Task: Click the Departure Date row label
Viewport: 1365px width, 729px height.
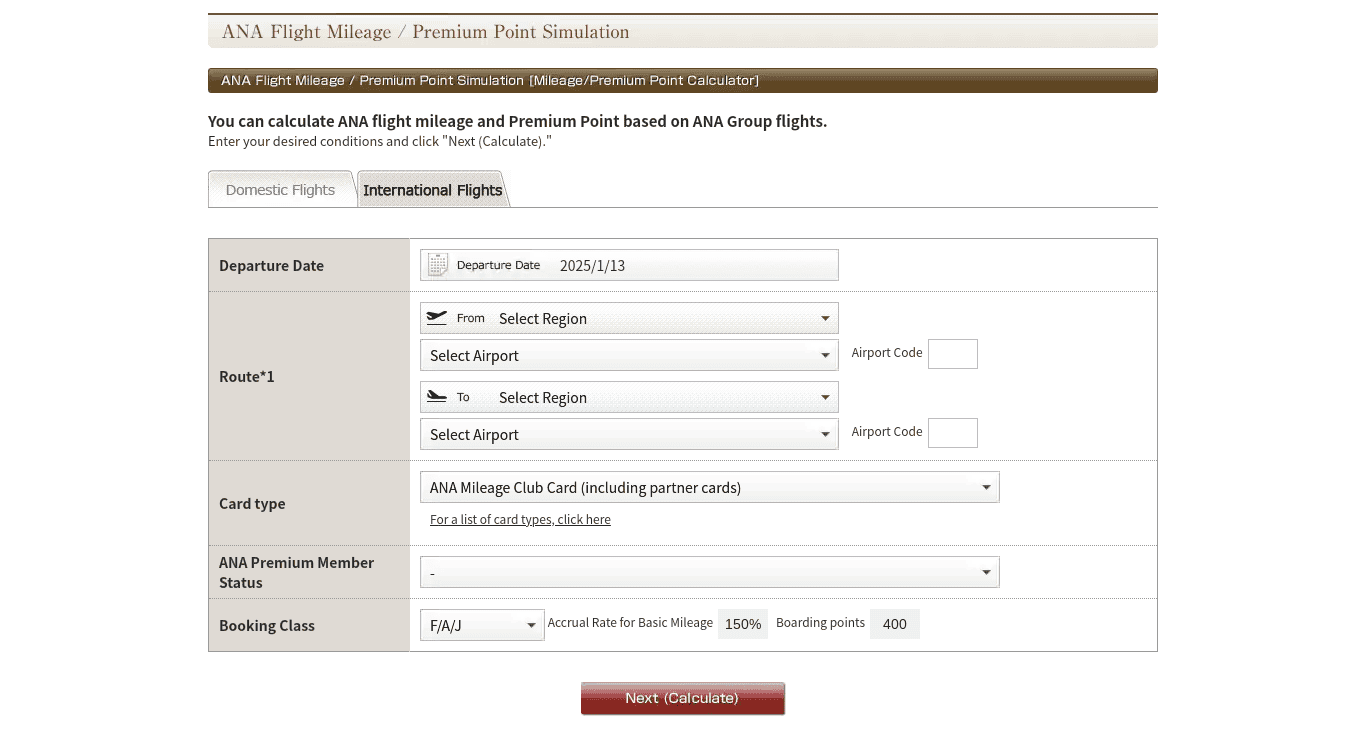Action: [271, 266]
